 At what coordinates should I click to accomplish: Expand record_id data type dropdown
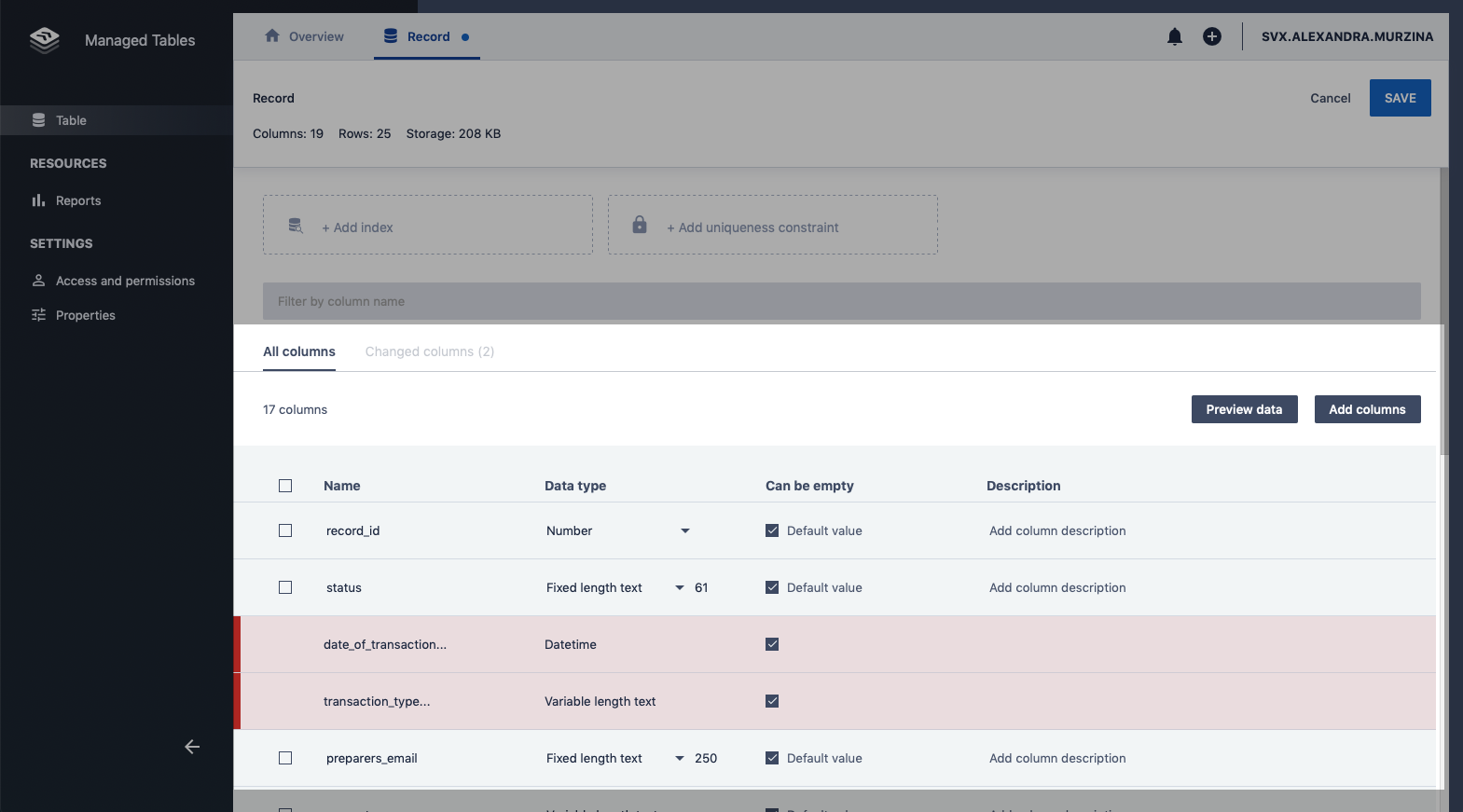pyautogui.click(x=685, y=530)
